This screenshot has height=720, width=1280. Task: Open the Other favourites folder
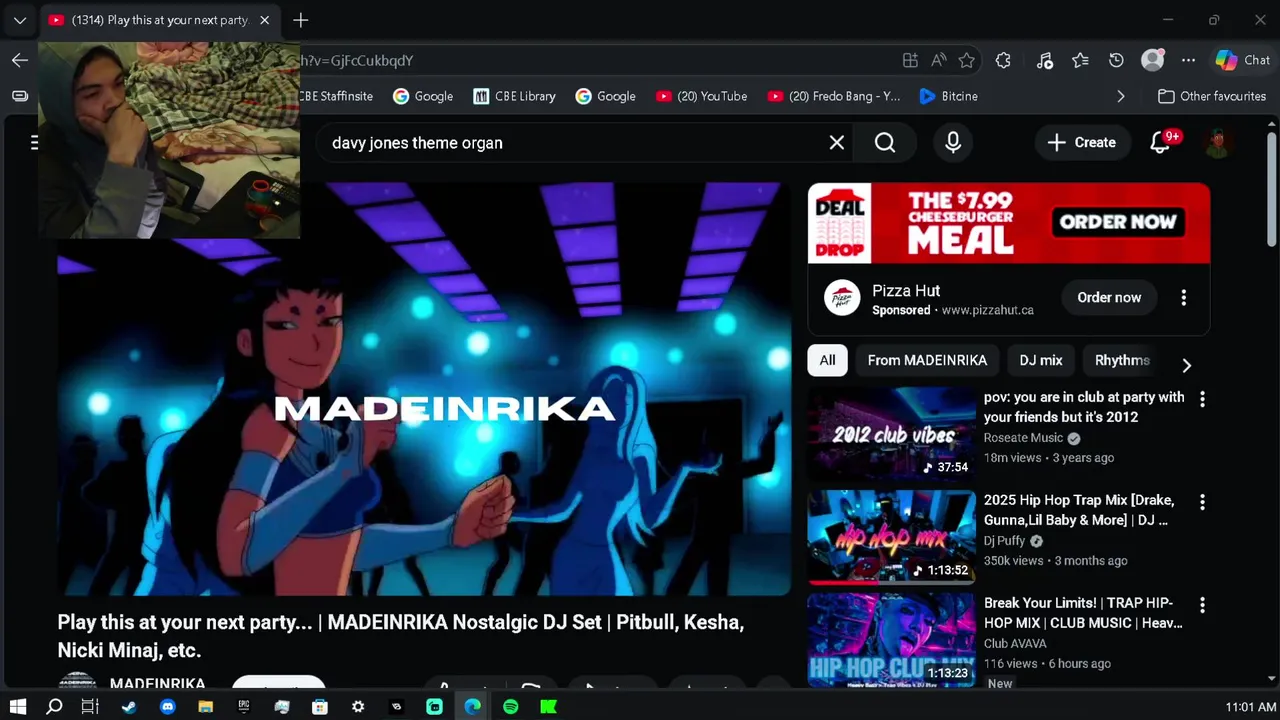tap(1212, 96)
